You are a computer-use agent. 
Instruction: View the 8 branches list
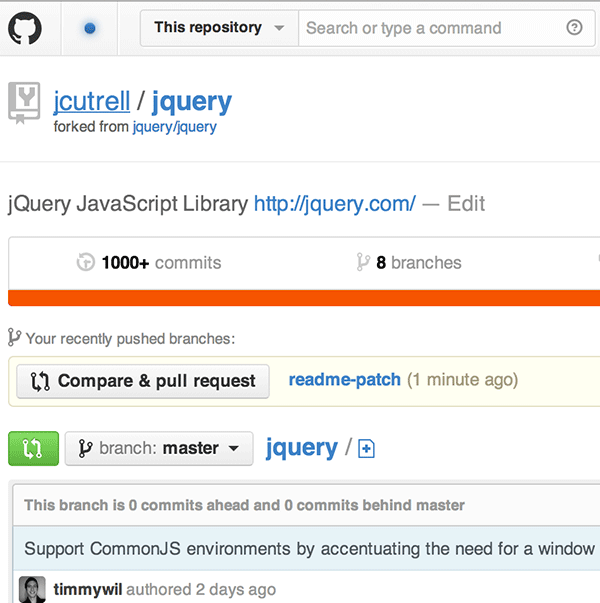point(418,263)
